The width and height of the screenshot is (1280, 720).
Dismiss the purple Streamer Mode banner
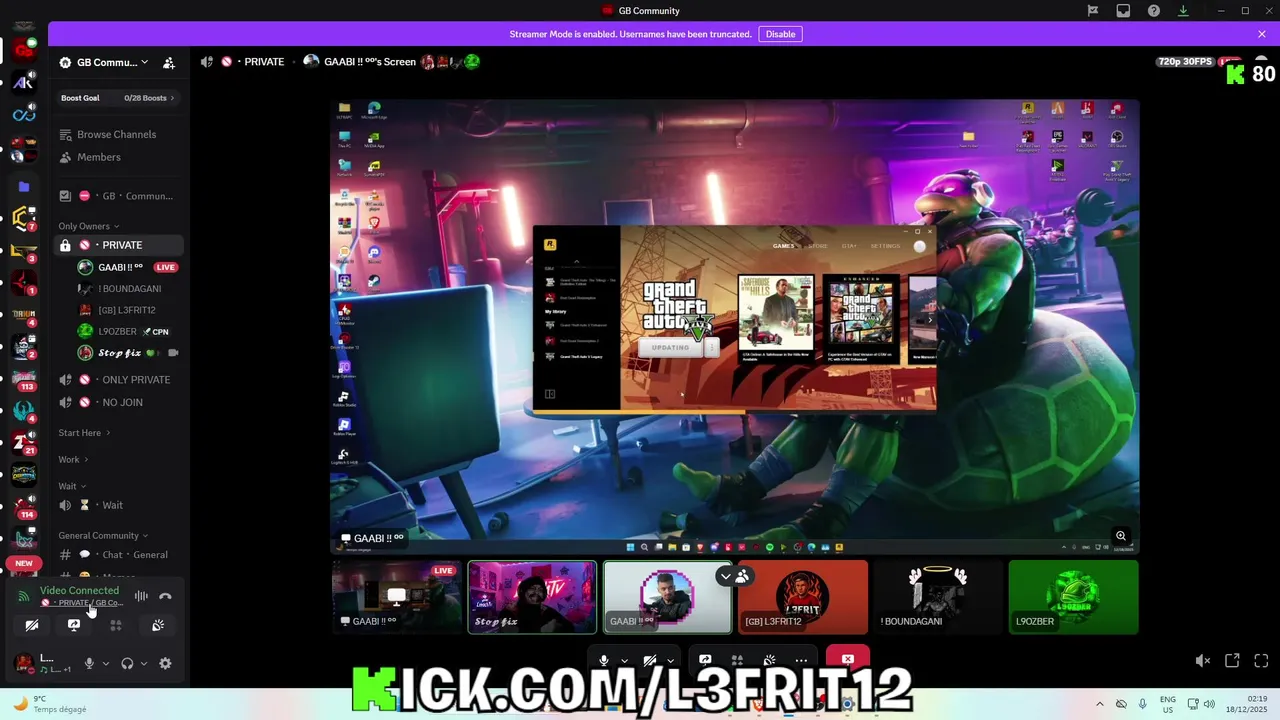click(x=1262, y=34)
